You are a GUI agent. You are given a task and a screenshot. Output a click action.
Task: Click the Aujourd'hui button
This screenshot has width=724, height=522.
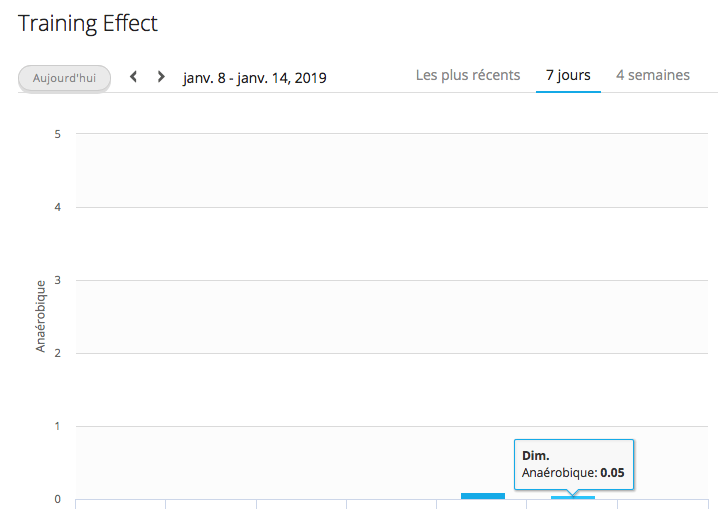coord(64,77)
